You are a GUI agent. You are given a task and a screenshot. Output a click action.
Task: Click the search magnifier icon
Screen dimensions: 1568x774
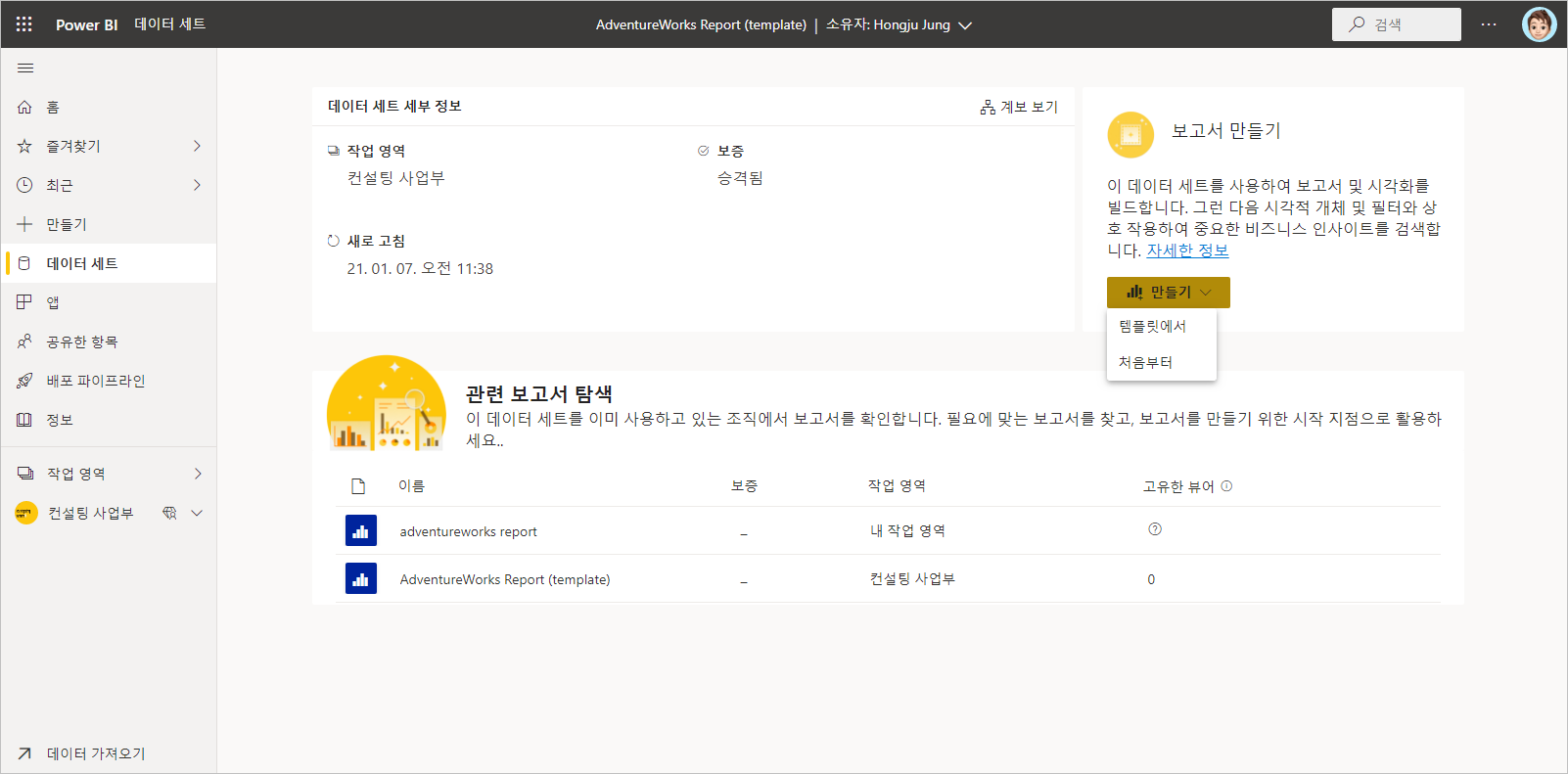[x=1357, y=24]
